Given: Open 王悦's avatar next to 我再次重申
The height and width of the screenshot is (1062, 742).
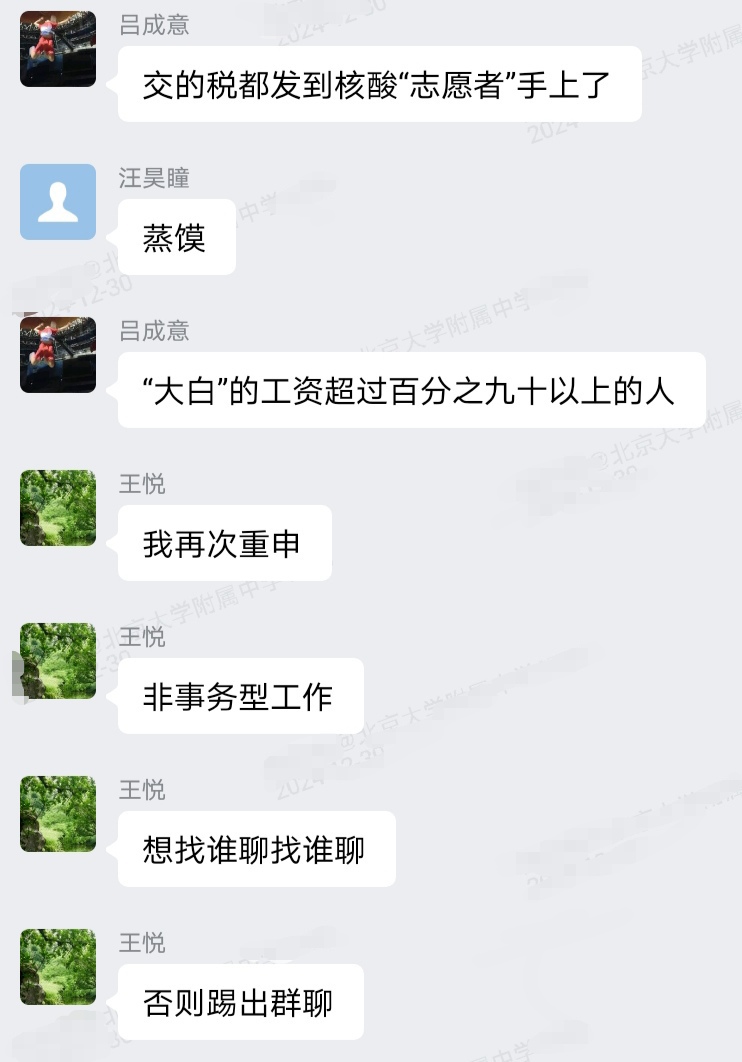Looking at the screenshot, I should coord(58,508).
